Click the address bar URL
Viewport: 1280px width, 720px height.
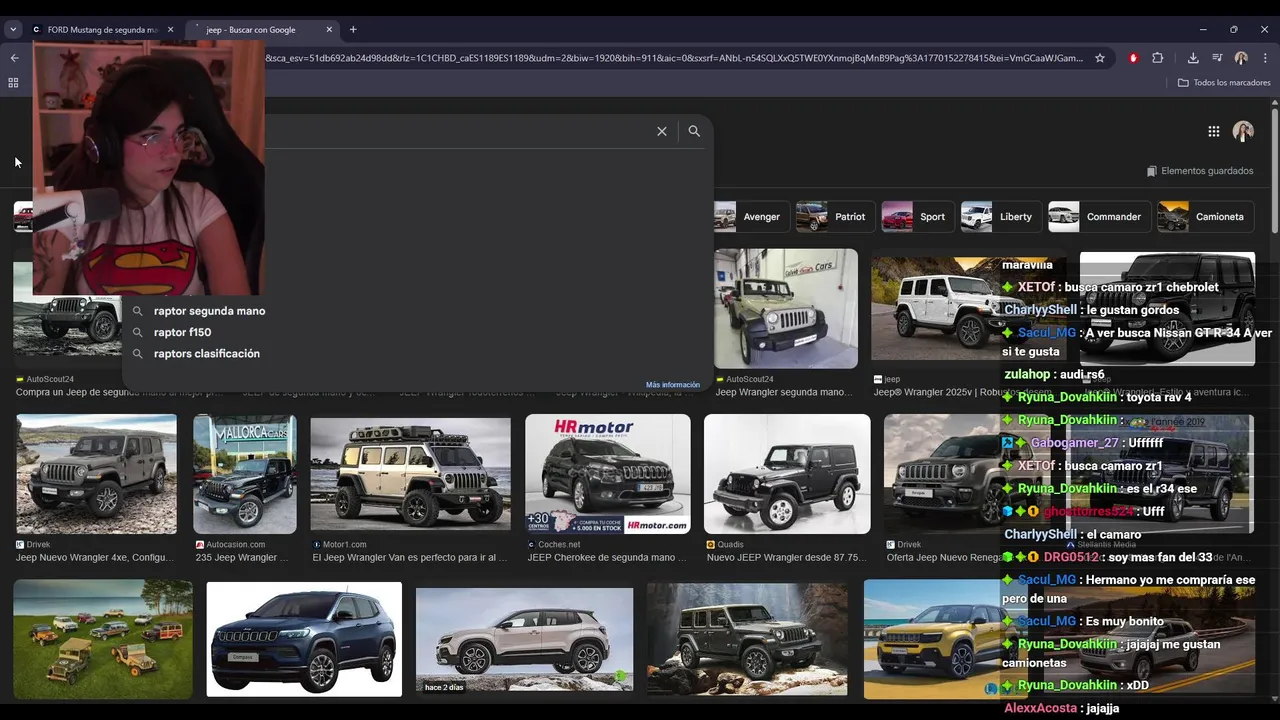click(675, 58)
